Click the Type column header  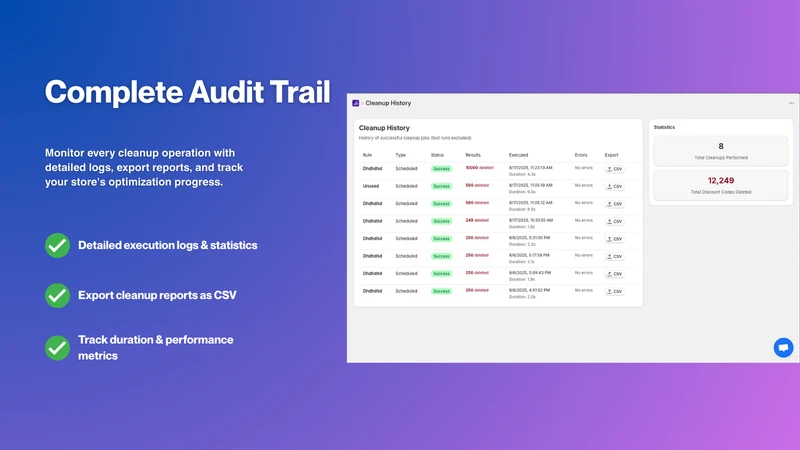(x=401, y=155)
